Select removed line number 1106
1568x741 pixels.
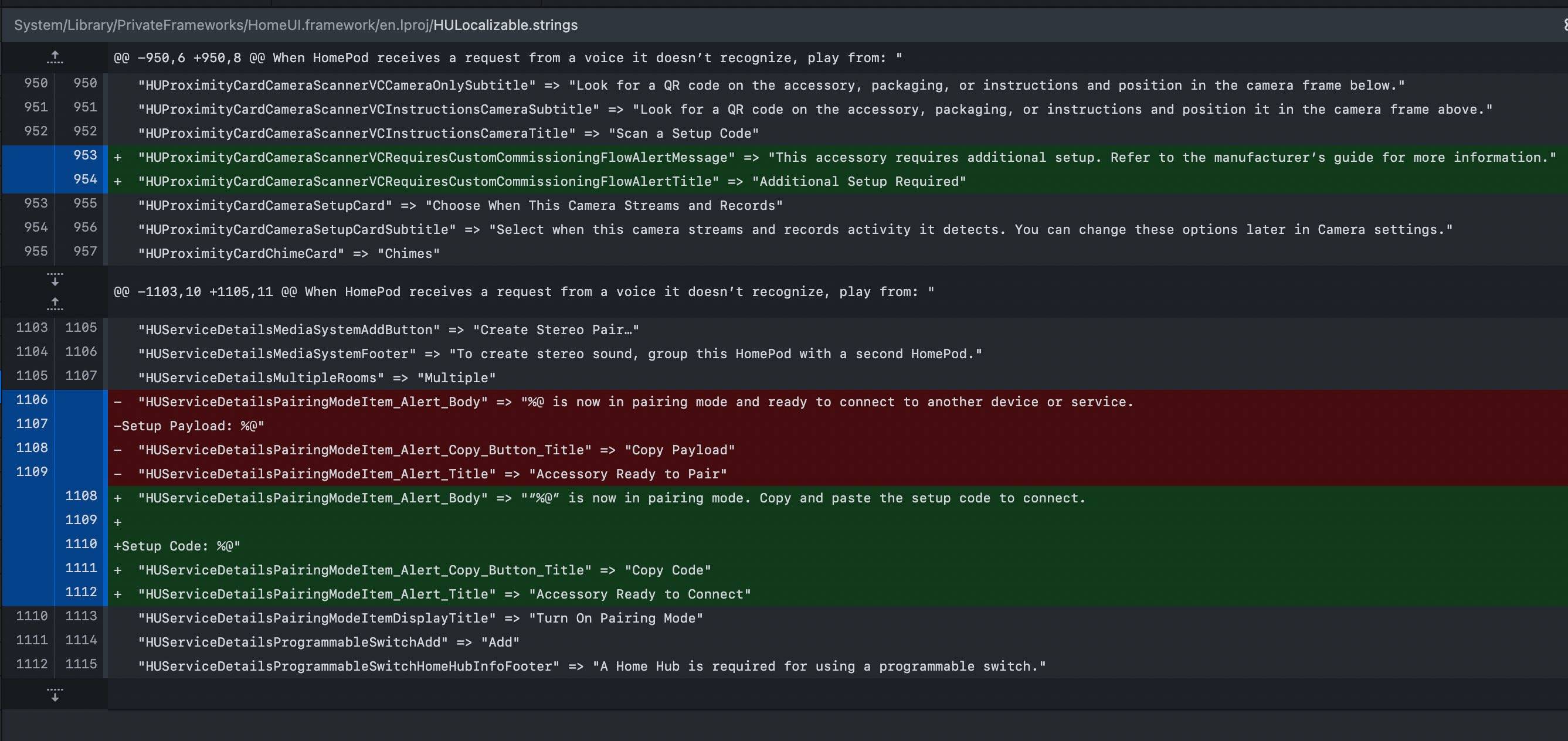point(32,400)
